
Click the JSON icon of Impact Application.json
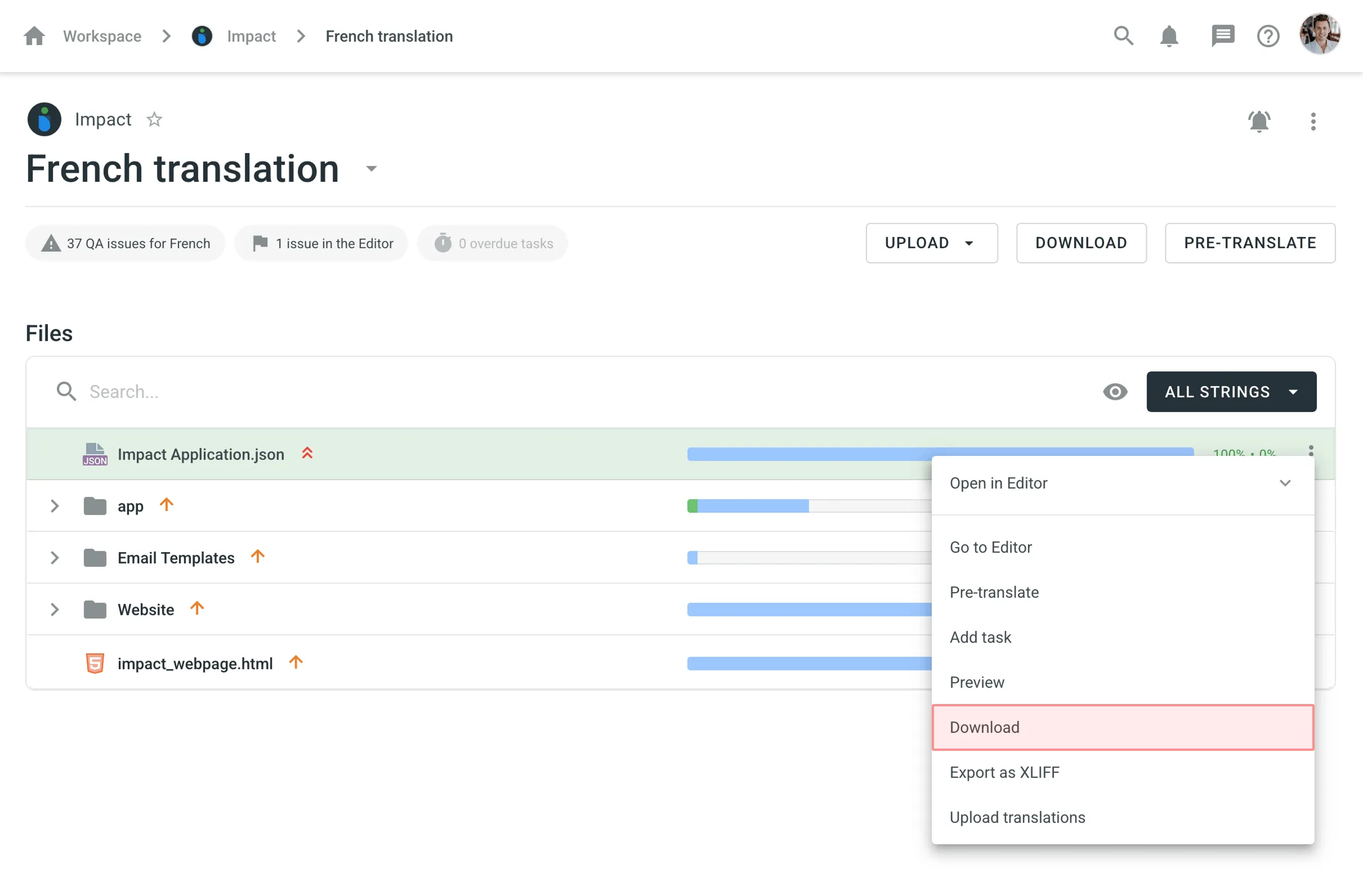(x=94, y=454)
